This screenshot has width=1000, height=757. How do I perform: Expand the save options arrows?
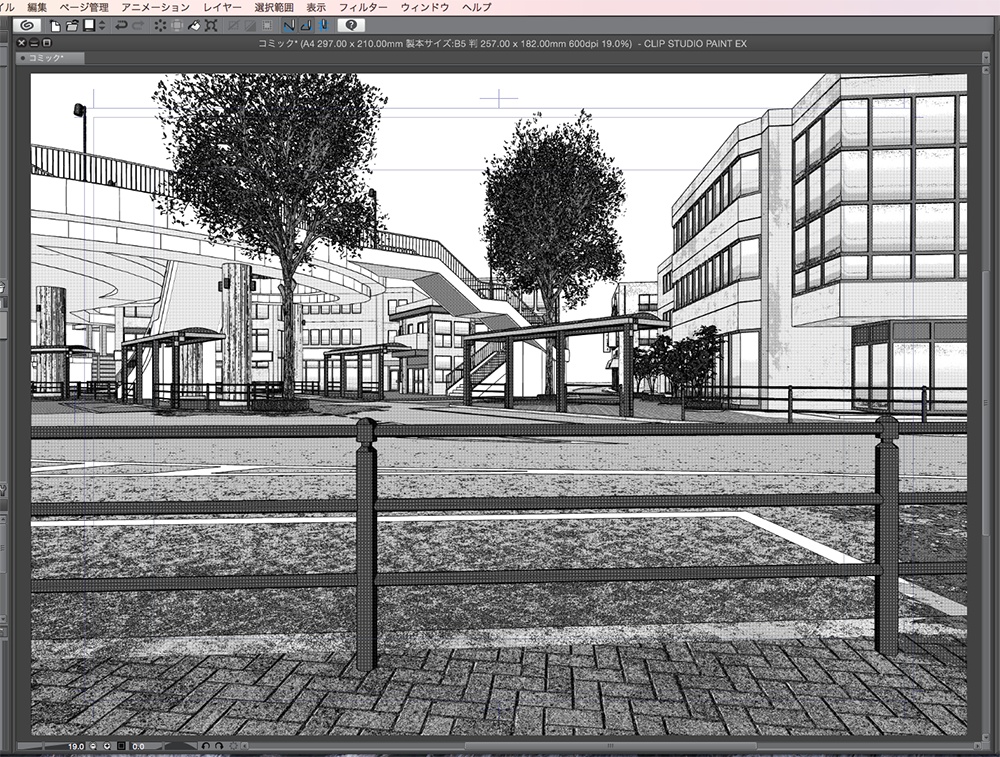point(102,26)
